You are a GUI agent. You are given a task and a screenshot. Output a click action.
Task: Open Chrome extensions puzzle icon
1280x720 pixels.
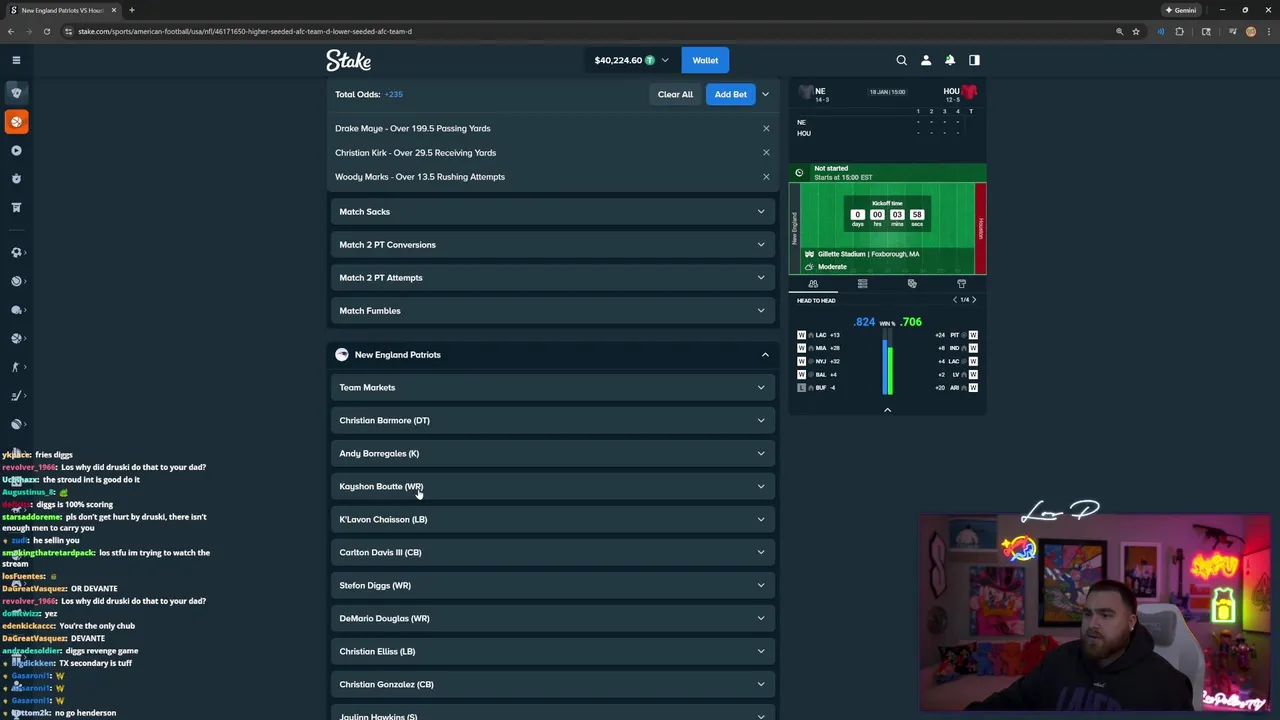pyautogui.click(x=1180, y=31)
